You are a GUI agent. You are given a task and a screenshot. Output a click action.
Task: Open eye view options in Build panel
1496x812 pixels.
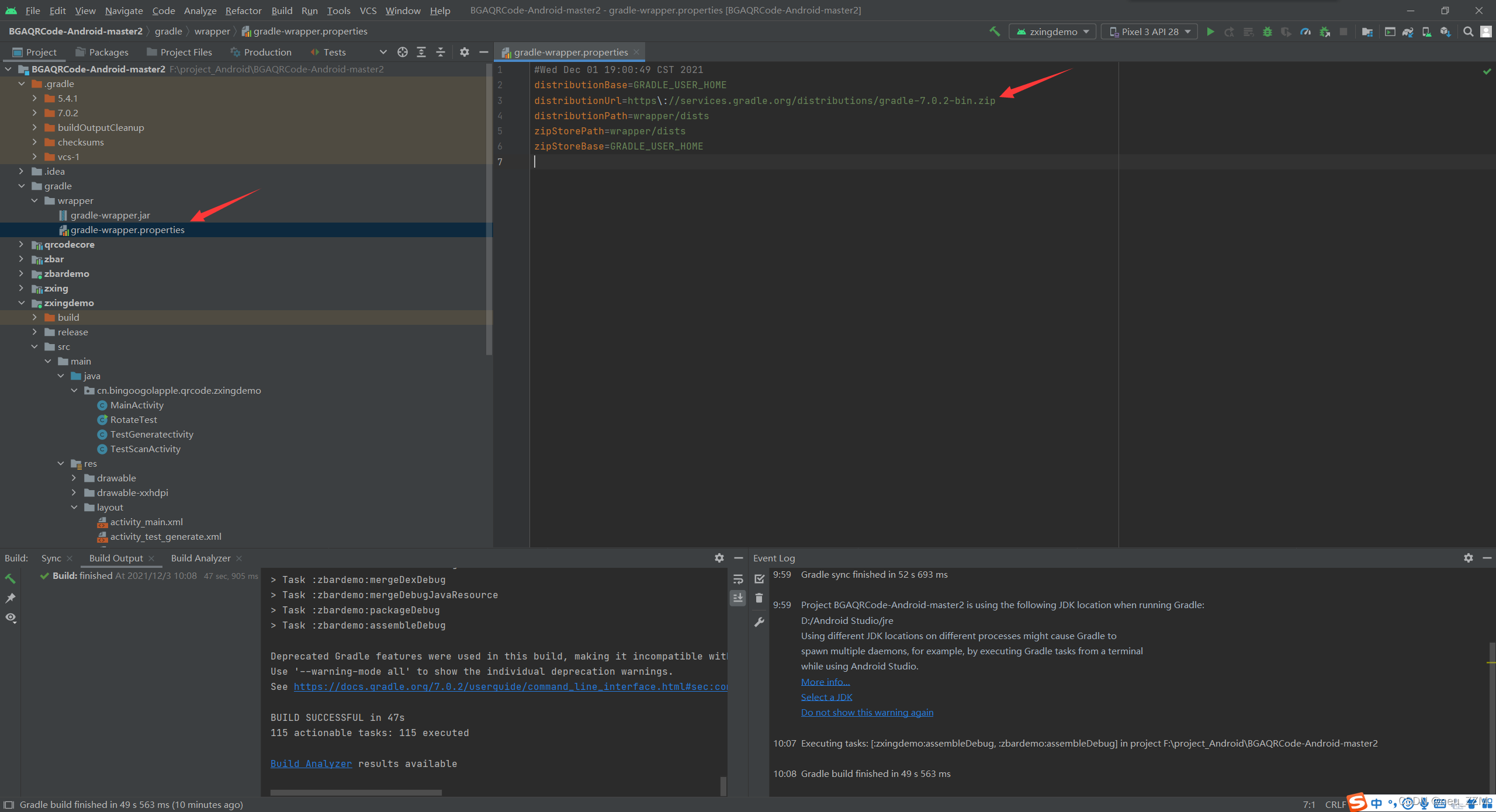click(x=10, y=617)
